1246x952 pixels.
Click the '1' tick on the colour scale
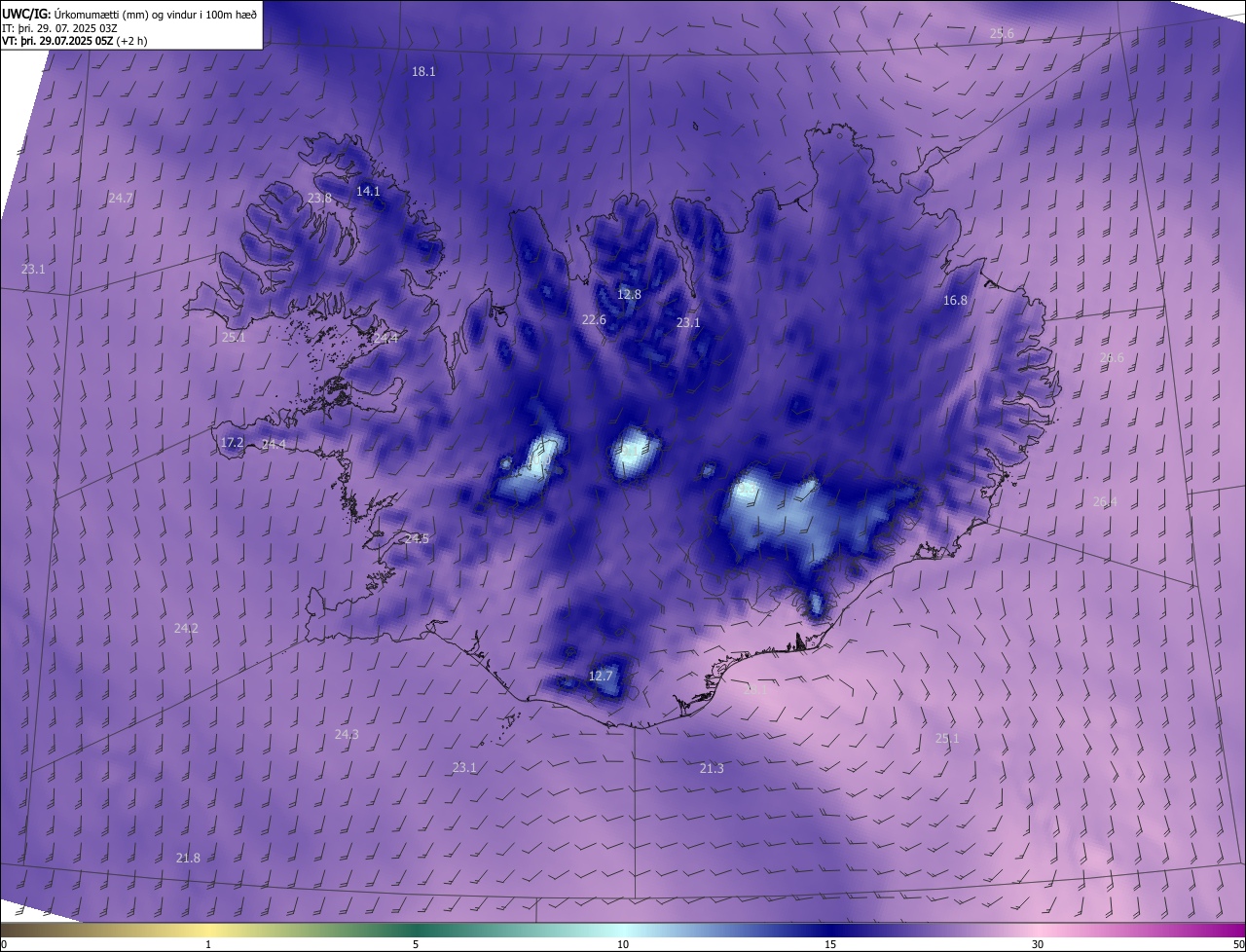[x=208, y=945]
